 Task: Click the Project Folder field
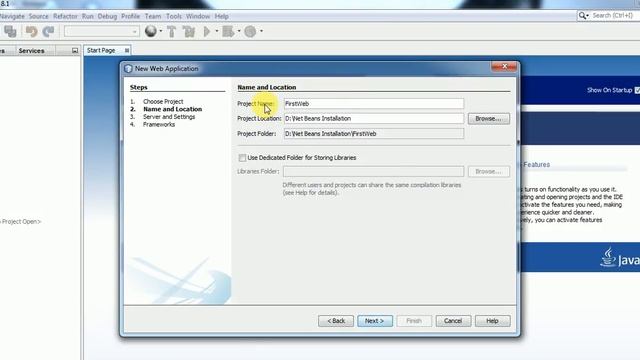click(373, 133)
